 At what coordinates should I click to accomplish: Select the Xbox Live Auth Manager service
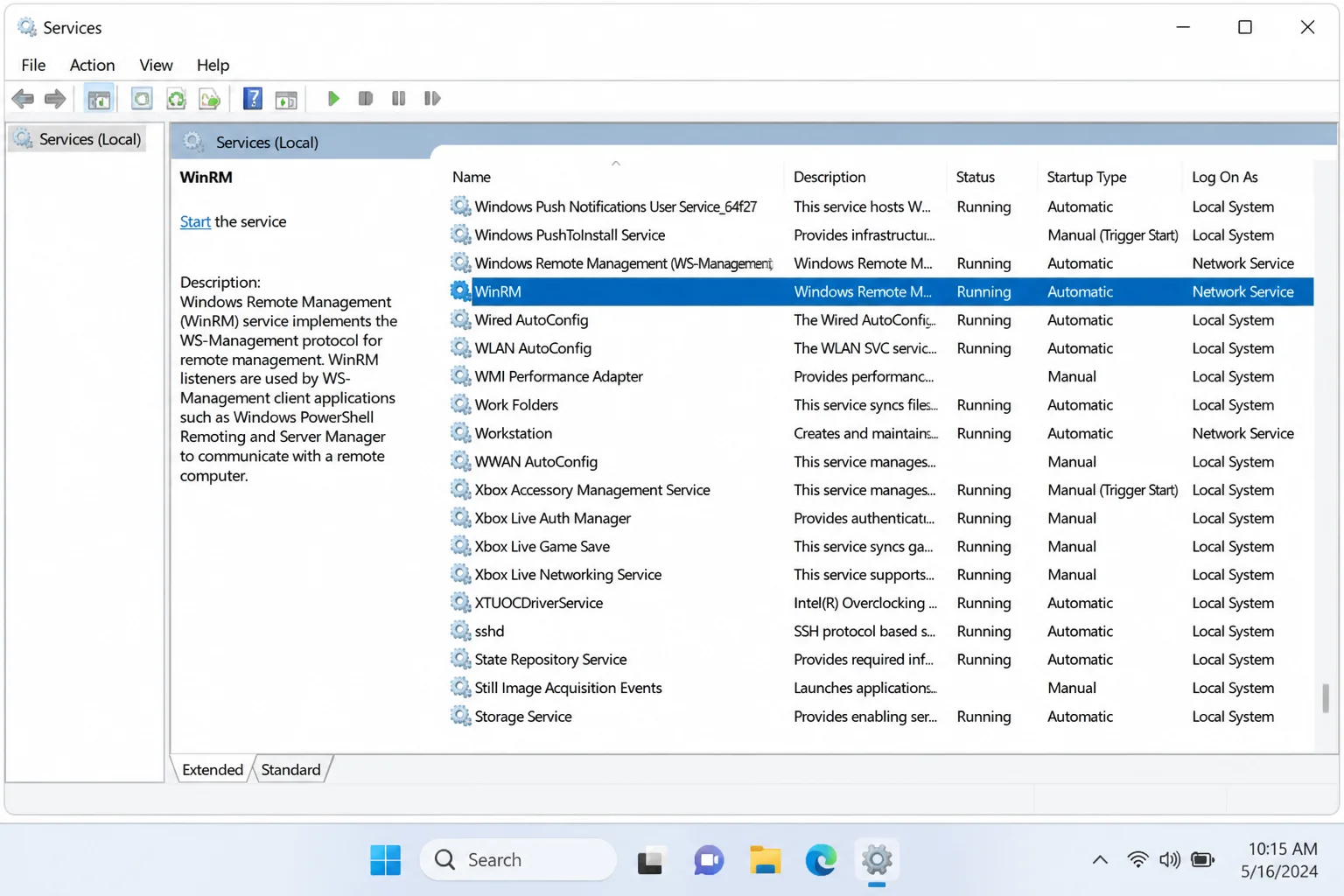(x=880, y=518)
